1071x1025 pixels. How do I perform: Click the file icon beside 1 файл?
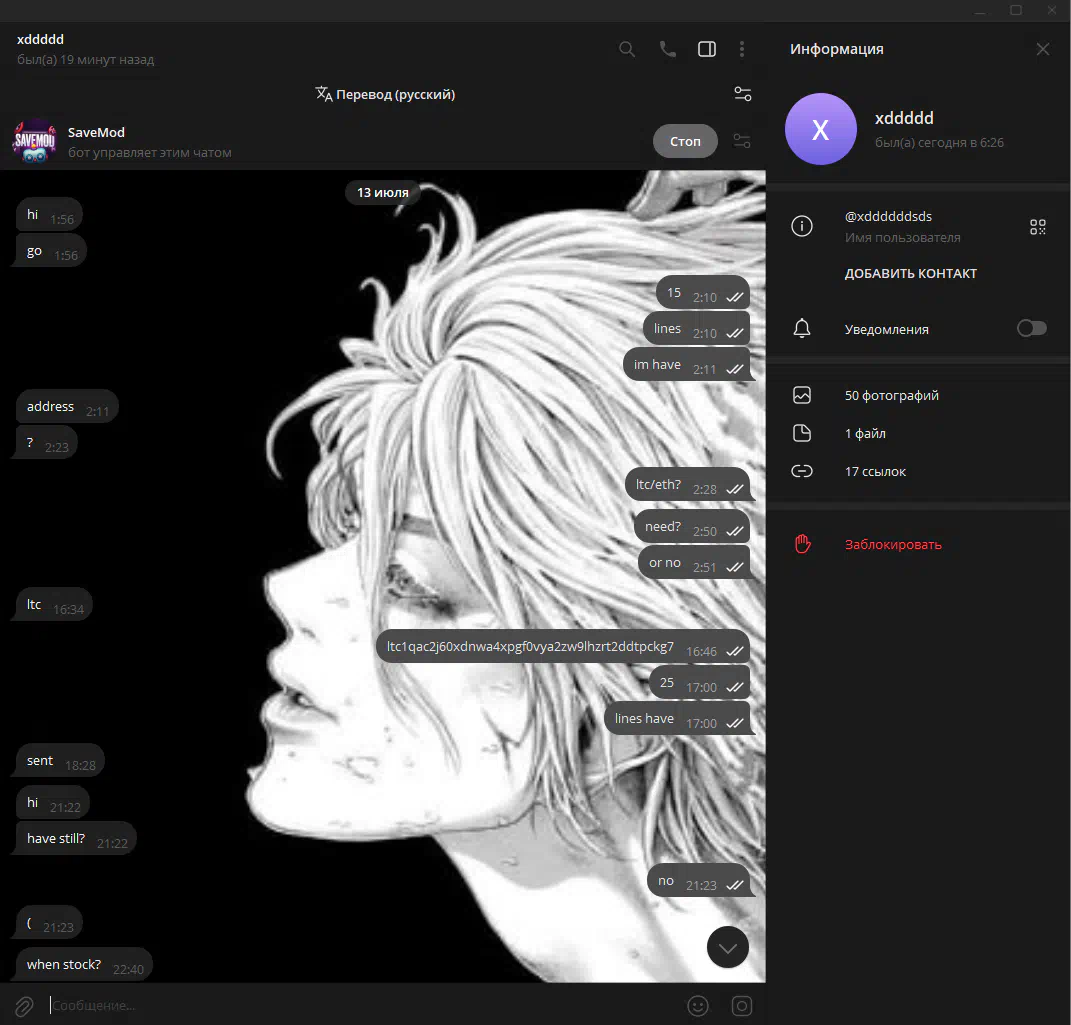tap(802, 433)
